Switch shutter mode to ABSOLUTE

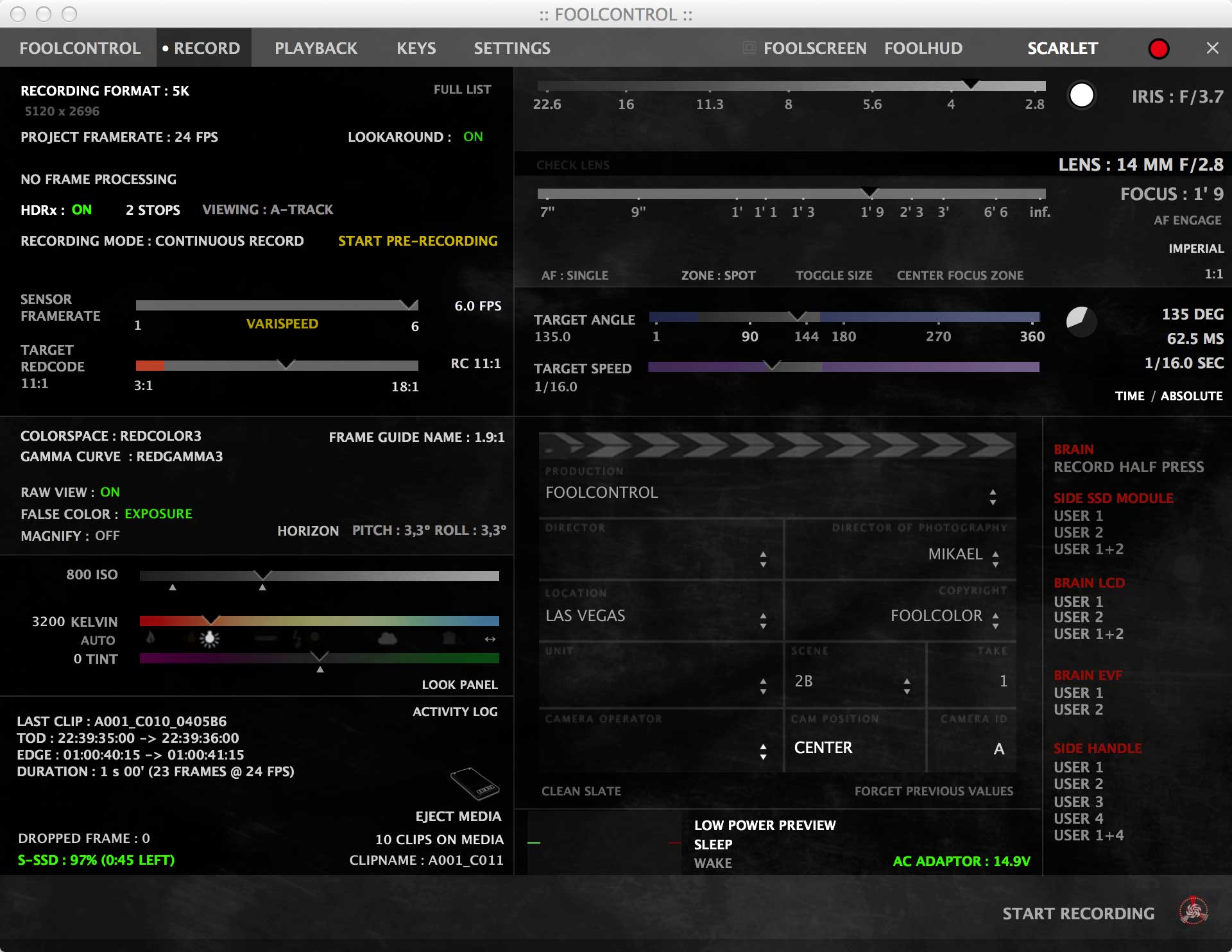(1191, 396)
